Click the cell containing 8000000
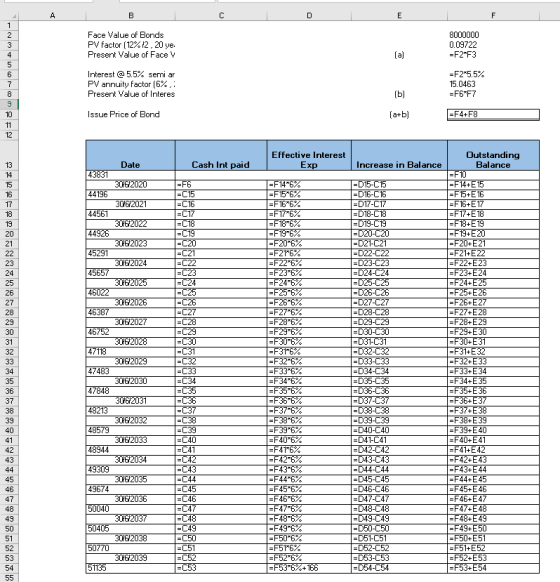 click(x=494, y=35)
